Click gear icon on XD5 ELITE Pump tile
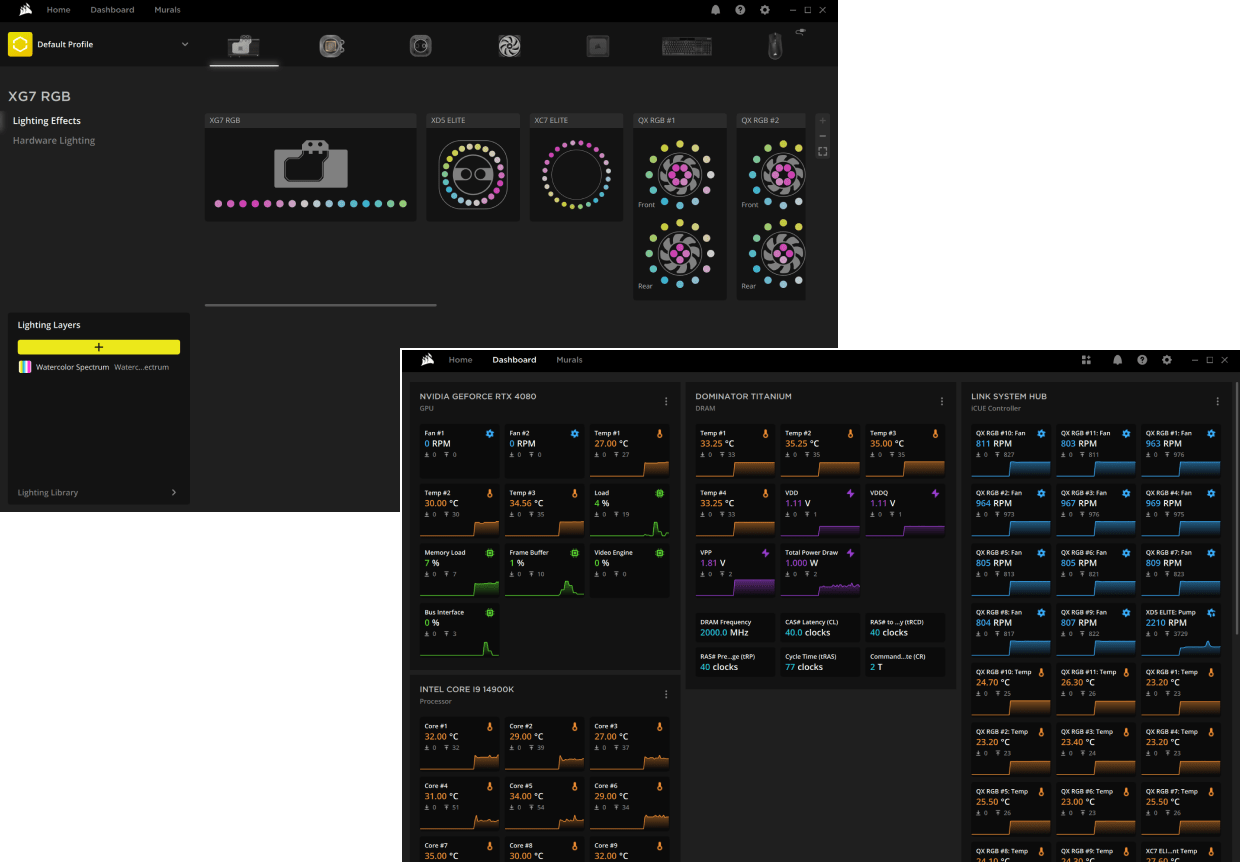 coord(1211,612)
